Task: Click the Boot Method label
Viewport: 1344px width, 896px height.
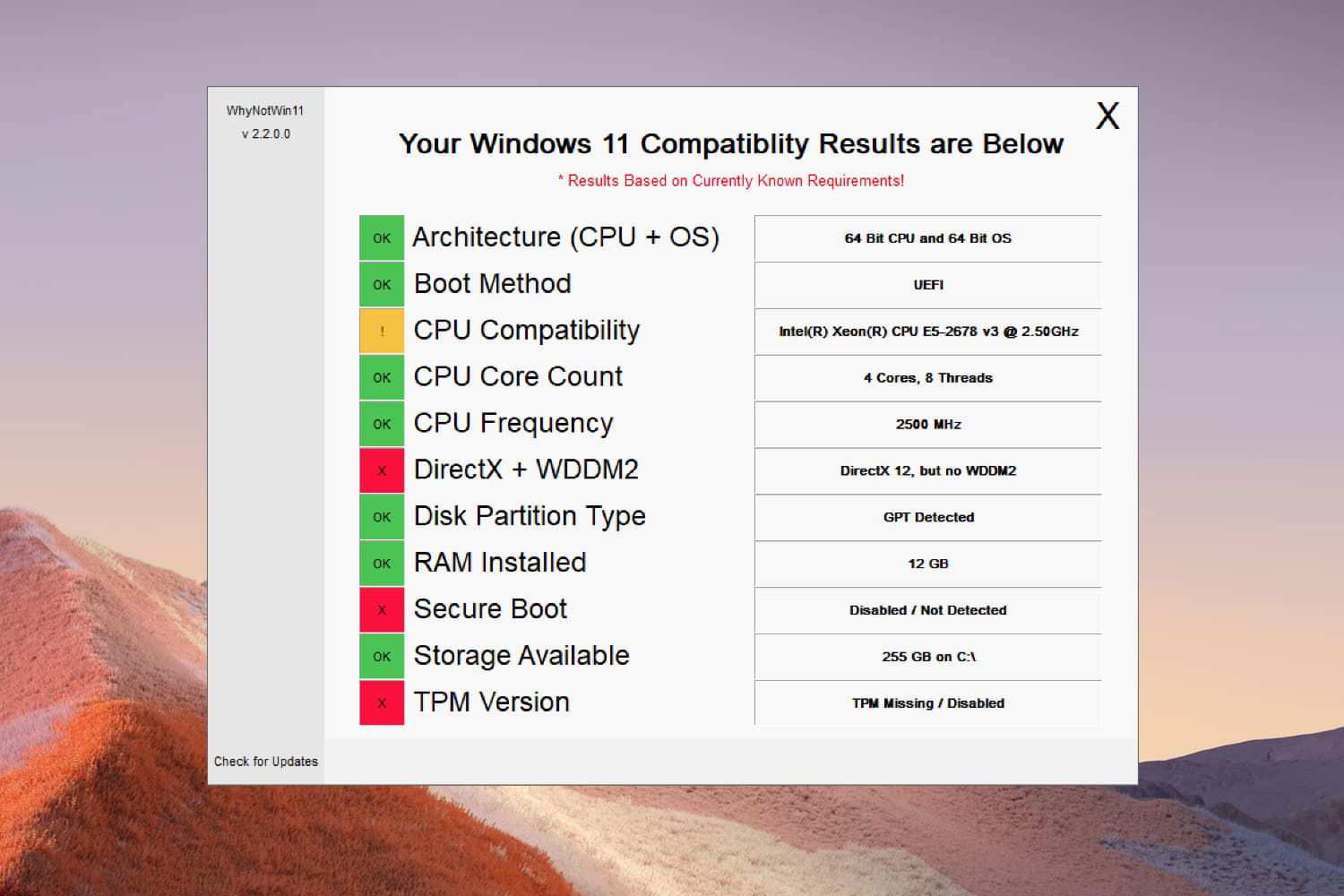Action: (x=493, y=284)
